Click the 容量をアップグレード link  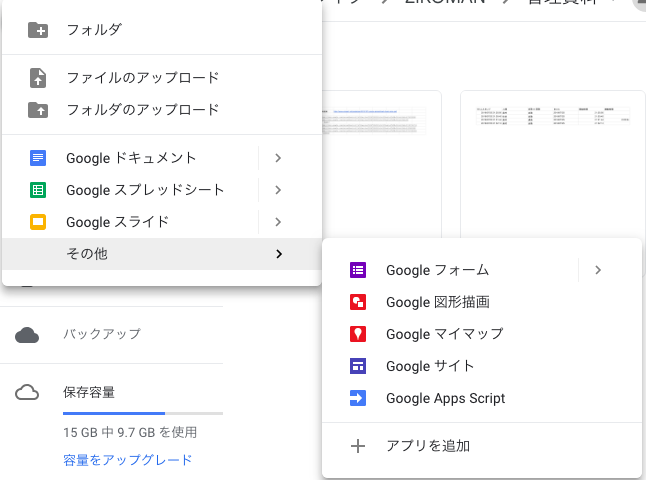(x=128, y=460)
